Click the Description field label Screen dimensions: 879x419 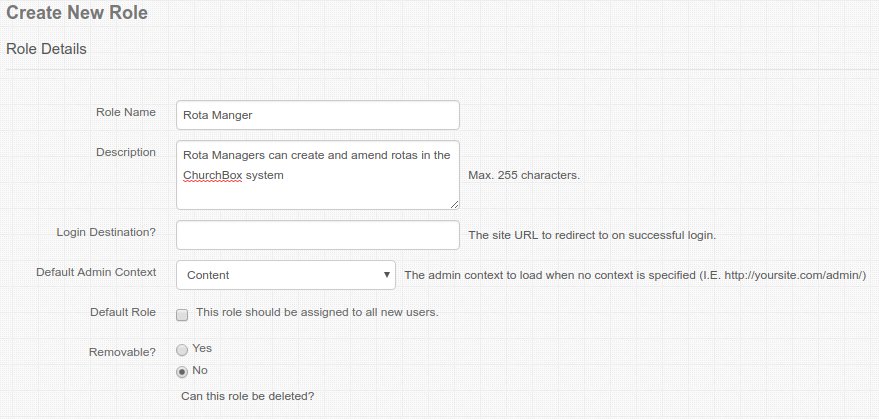(x=125, y=152)
